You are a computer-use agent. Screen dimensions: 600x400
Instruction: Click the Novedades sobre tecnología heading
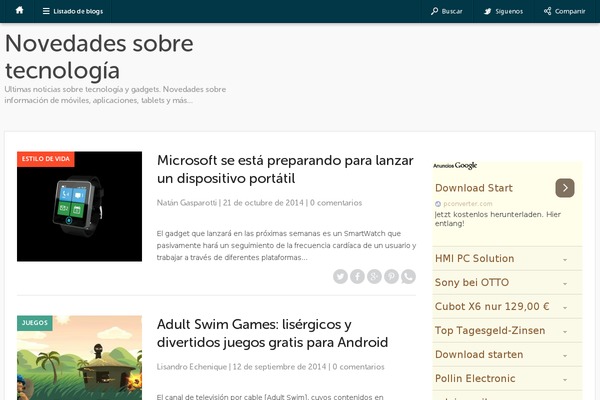(x=99, y=57)
